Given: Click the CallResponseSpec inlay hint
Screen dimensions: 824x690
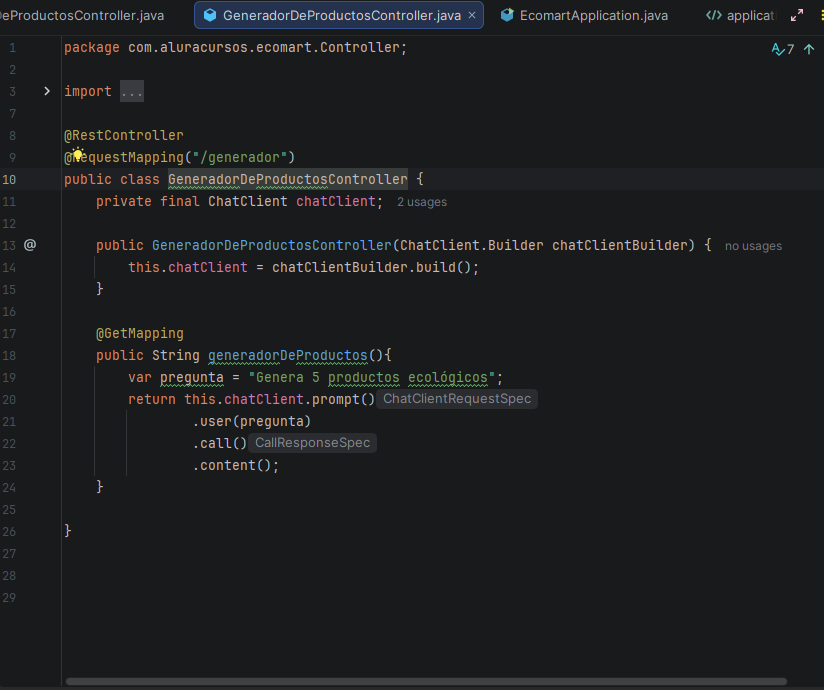Looking at the screenshot, I should click(312, 443).
